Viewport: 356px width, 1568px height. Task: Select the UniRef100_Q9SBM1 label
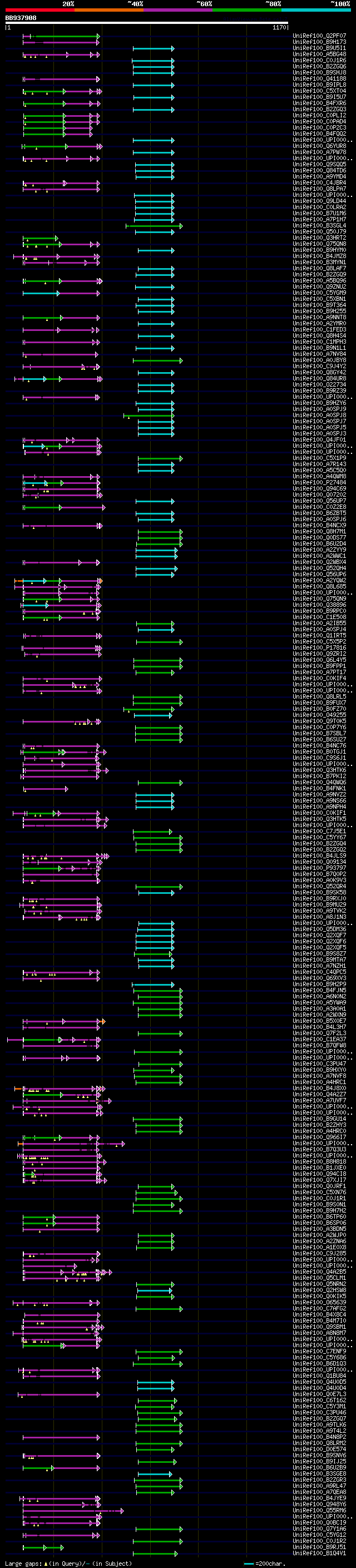[x=319, y=1327]
